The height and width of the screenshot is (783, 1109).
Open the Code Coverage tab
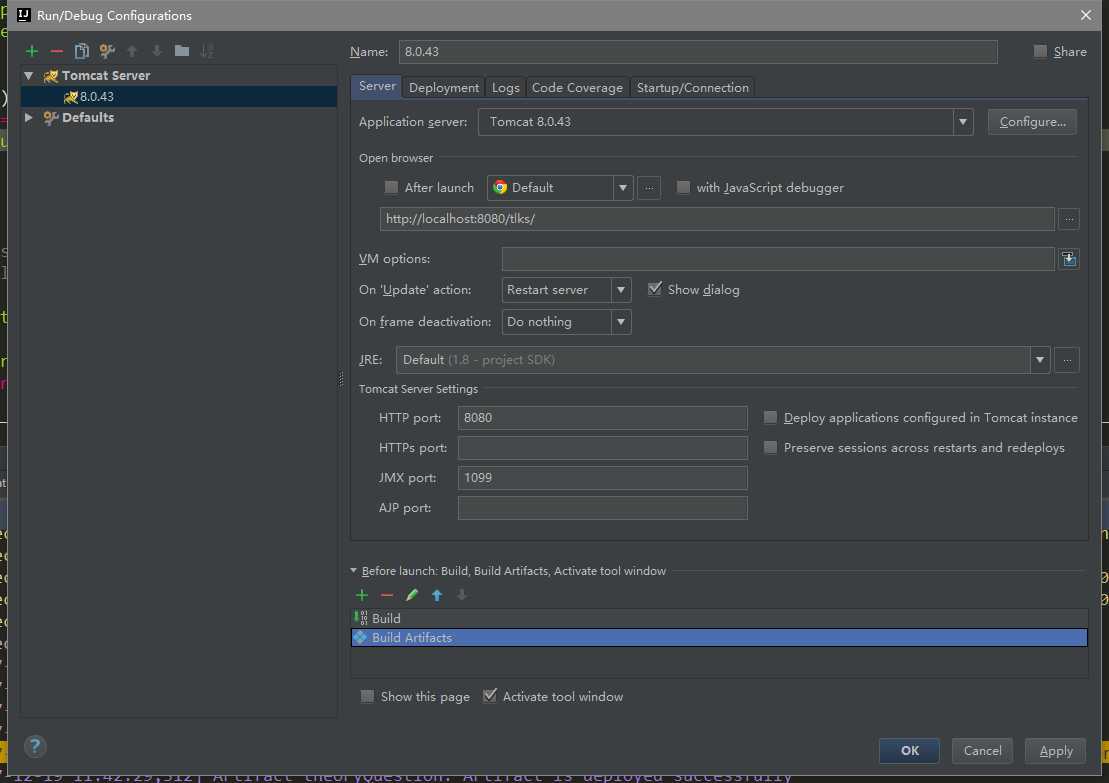click(x=577, y=88)
